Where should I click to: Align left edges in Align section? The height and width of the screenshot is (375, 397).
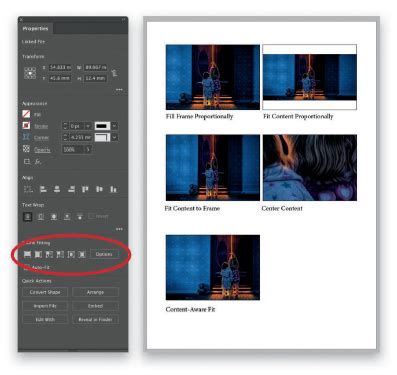point(43,189)
